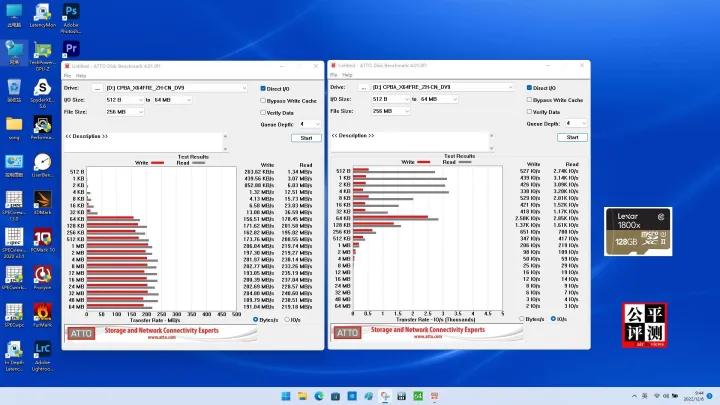The height and width of the screenshot is (405, 720).
Task: Select IO/s radio in left ATTO window
Action: (x=287, y=320)
